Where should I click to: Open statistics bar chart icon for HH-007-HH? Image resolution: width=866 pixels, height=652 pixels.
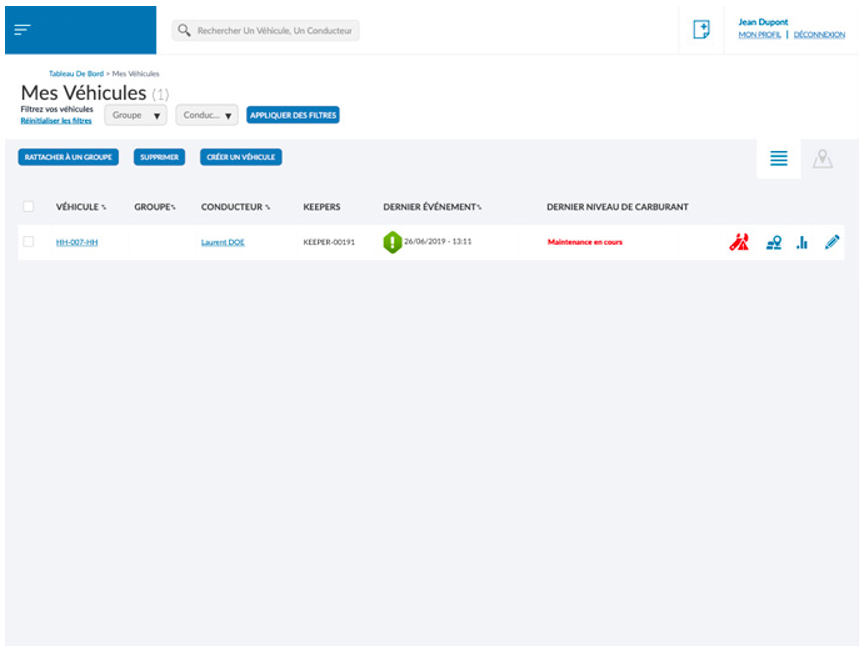coord(802,242)
